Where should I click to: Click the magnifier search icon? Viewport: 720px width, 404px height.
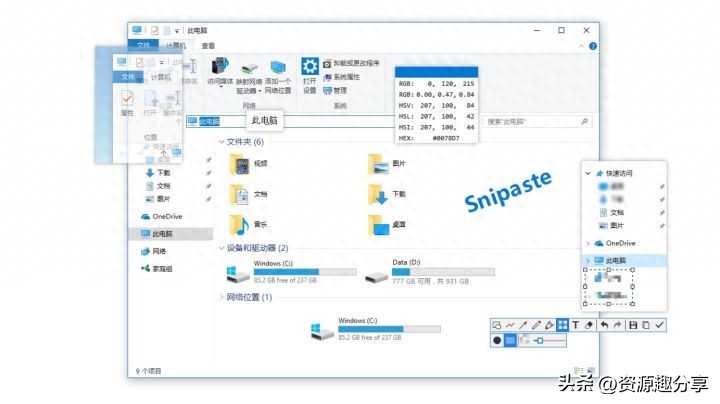585,122
